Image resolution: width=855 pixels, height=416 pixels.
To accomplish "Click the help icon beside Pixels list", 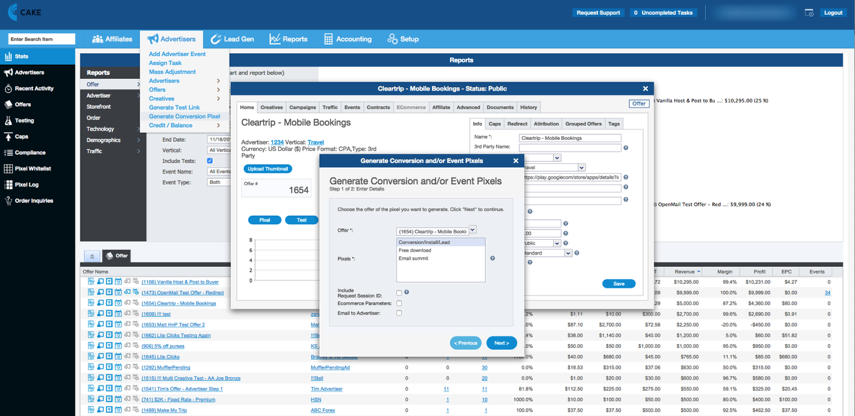I will click(492, 258).
